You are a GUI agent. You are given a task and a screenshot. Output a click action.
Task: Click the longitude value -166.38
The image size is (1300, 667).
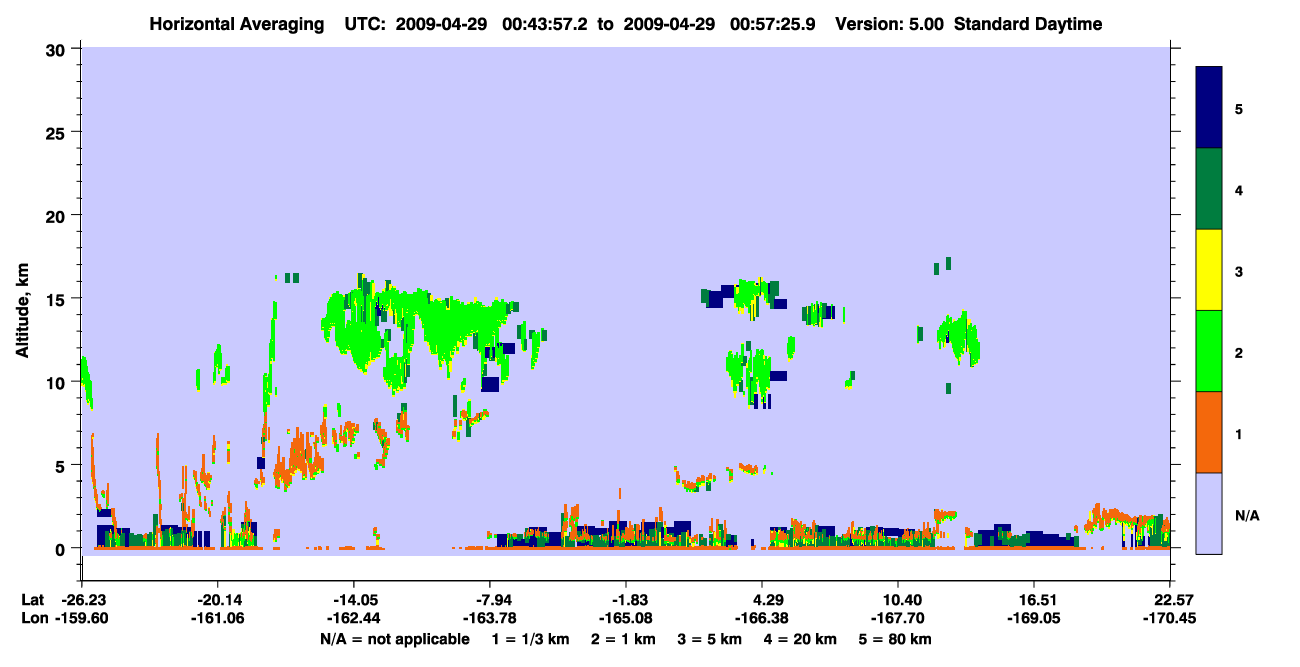[762, 618]
